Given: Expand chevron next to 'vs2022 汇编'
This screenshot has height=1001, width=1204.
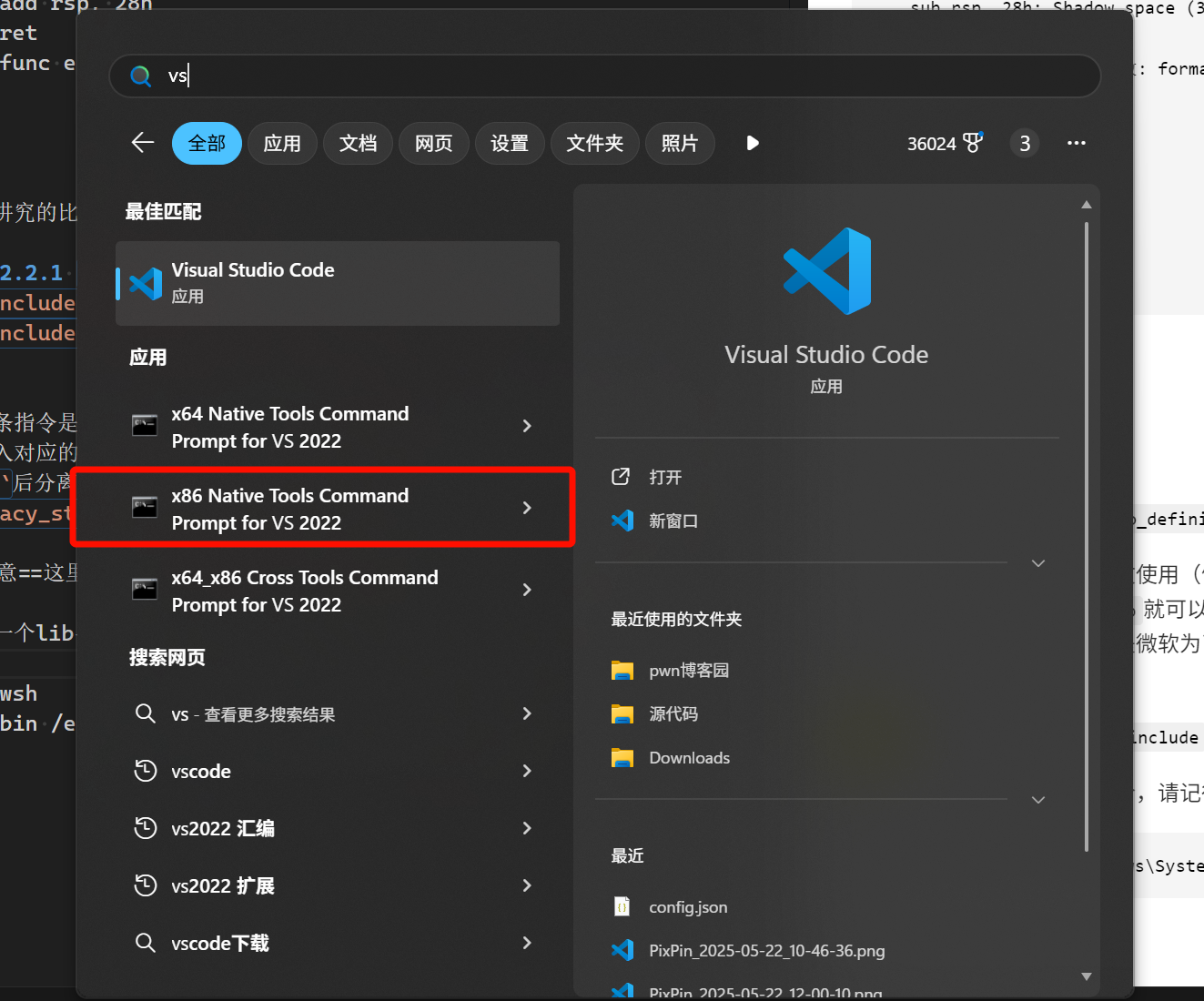Looking at the screenshot, I should pos(527,828).
